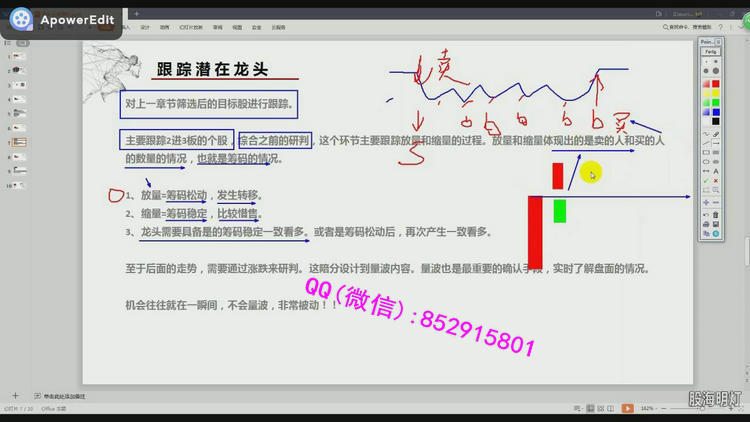Select the rectangle drawing tool
This screenshot has width=750, height=422.
point(705,152)
